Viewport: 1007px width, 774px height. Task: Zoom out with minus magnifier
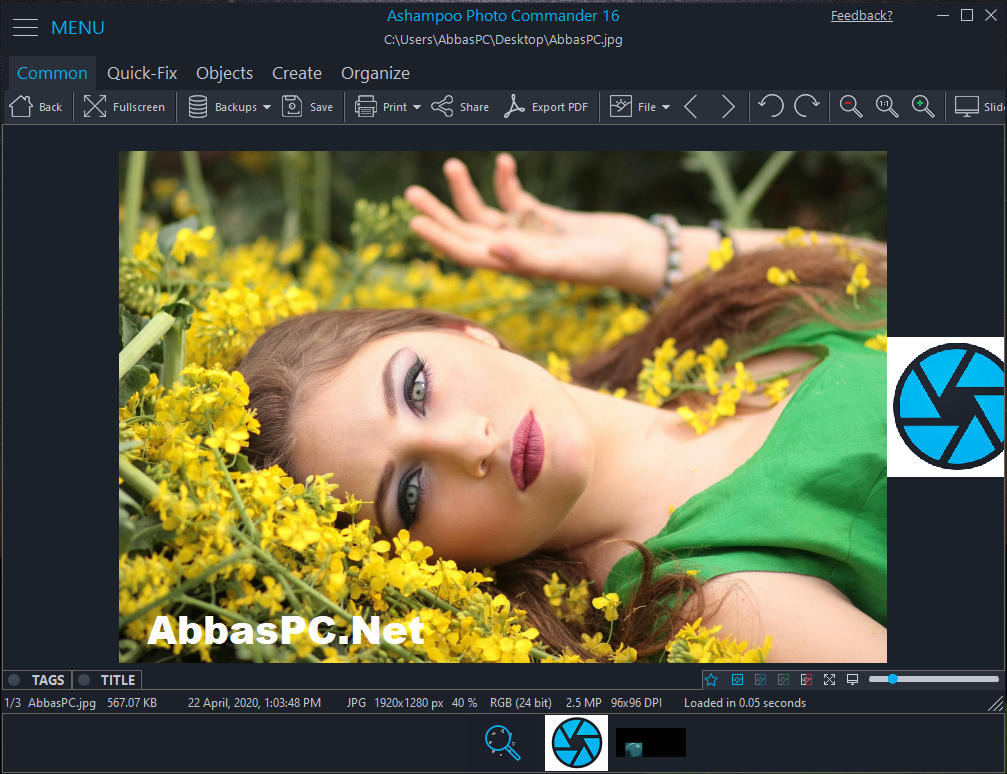coord(850,106)
